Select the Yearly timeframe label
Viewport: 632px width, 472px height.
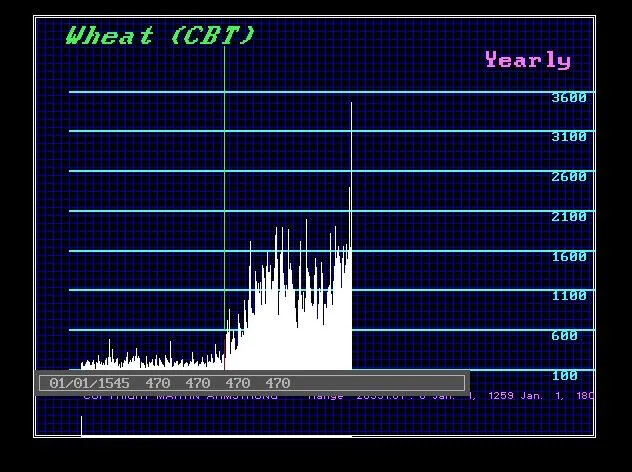coord(528,60)
